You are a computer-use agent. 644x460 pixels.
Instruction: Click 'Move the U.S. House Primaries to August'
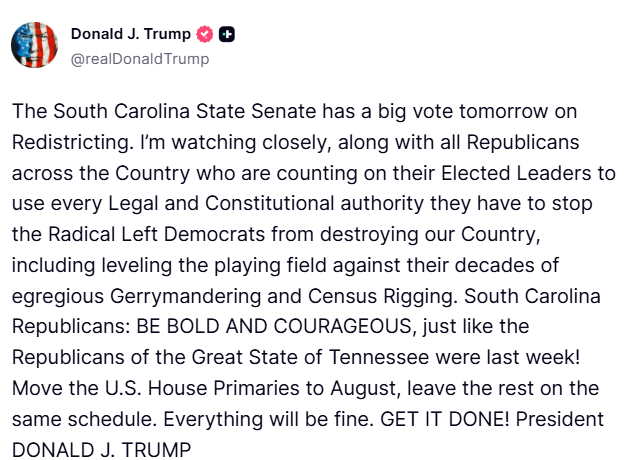coord(206,389)
